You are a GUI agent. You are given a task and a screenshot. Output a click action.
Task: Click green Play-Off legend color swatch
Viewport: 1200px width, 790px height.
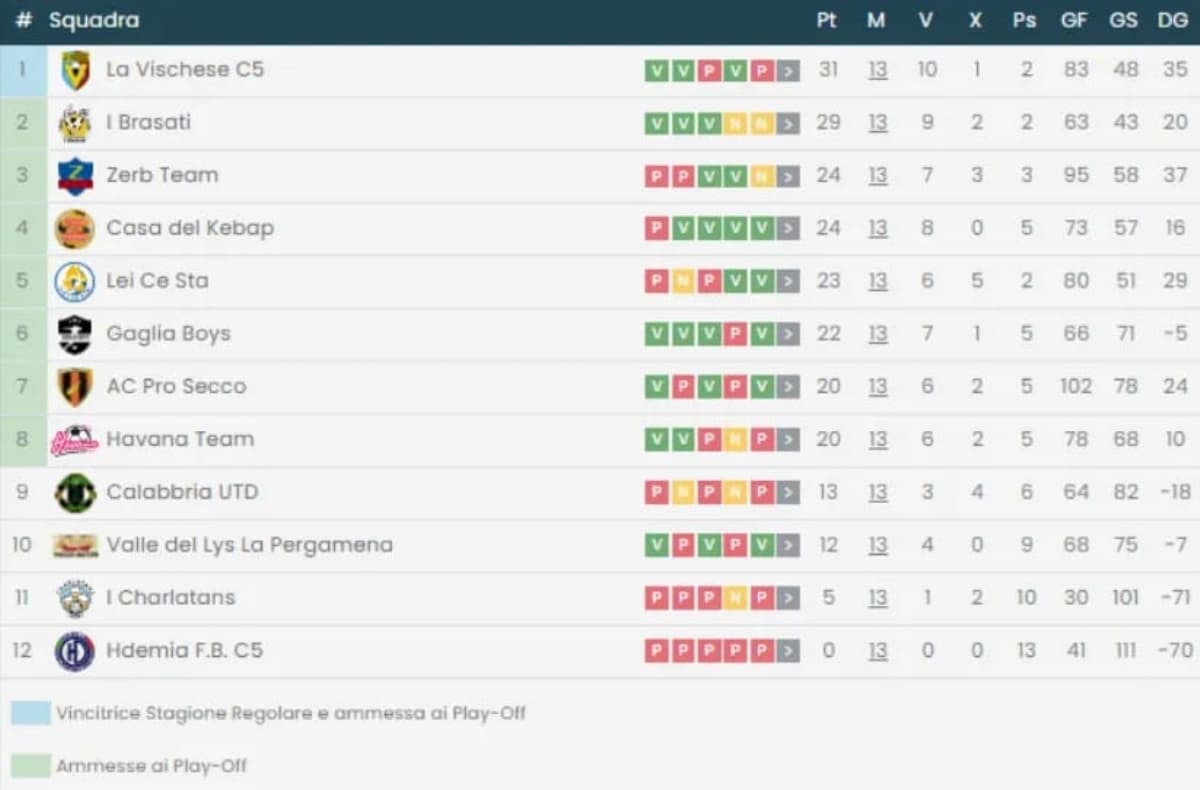point(30,766)
